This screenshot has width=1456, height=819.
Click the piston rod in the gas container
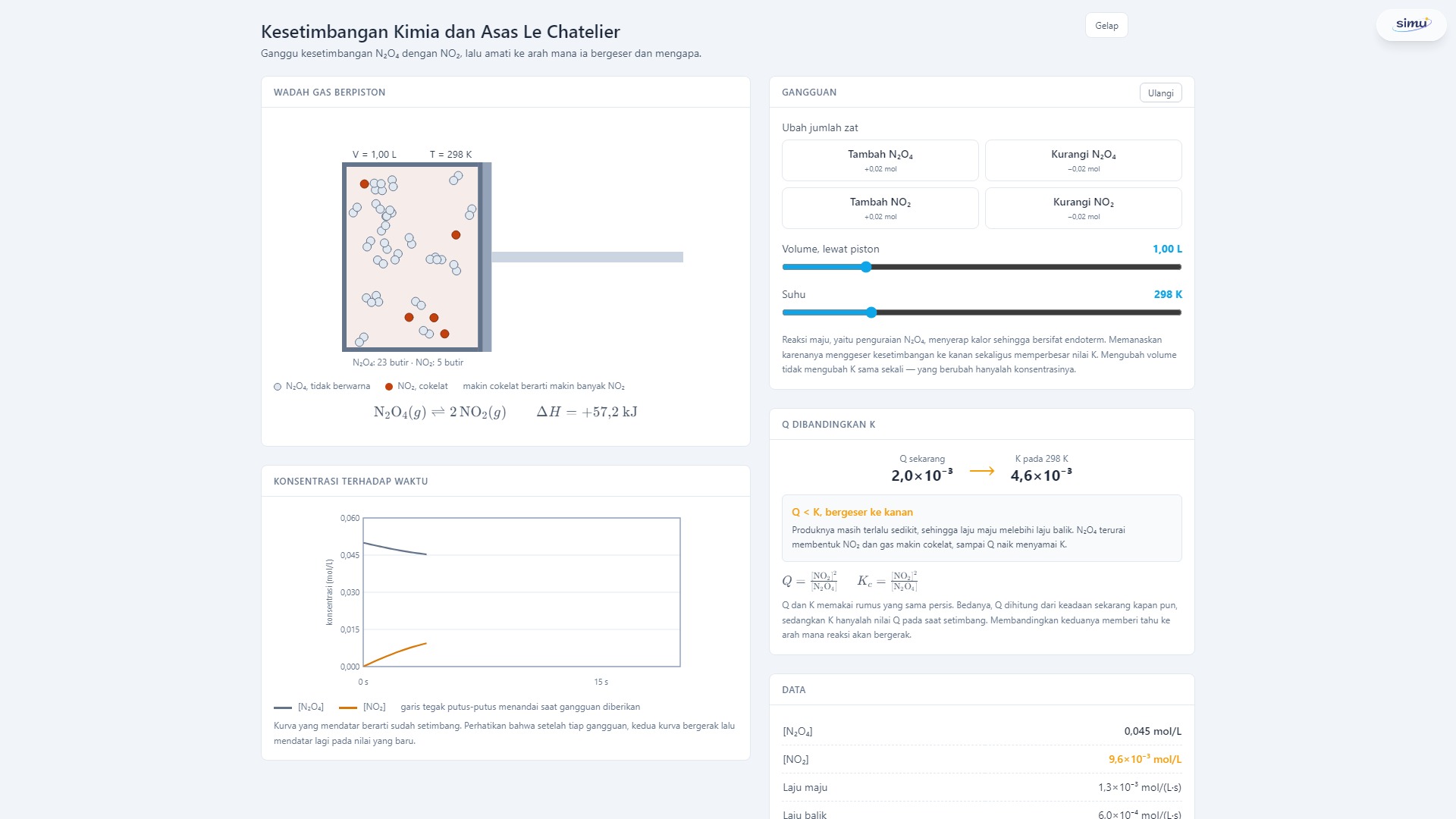pyautogui.click(x=587, y=257)
